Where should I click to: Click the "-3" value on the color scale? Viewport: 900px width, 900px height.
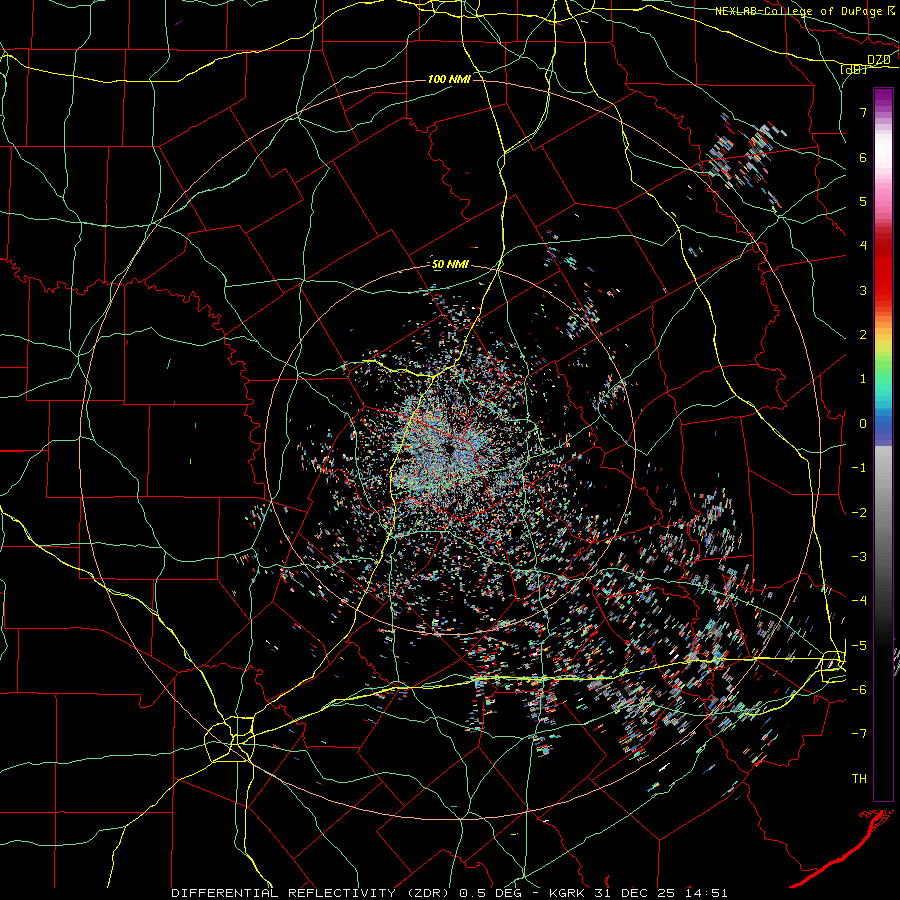click(x=859, y=557)
